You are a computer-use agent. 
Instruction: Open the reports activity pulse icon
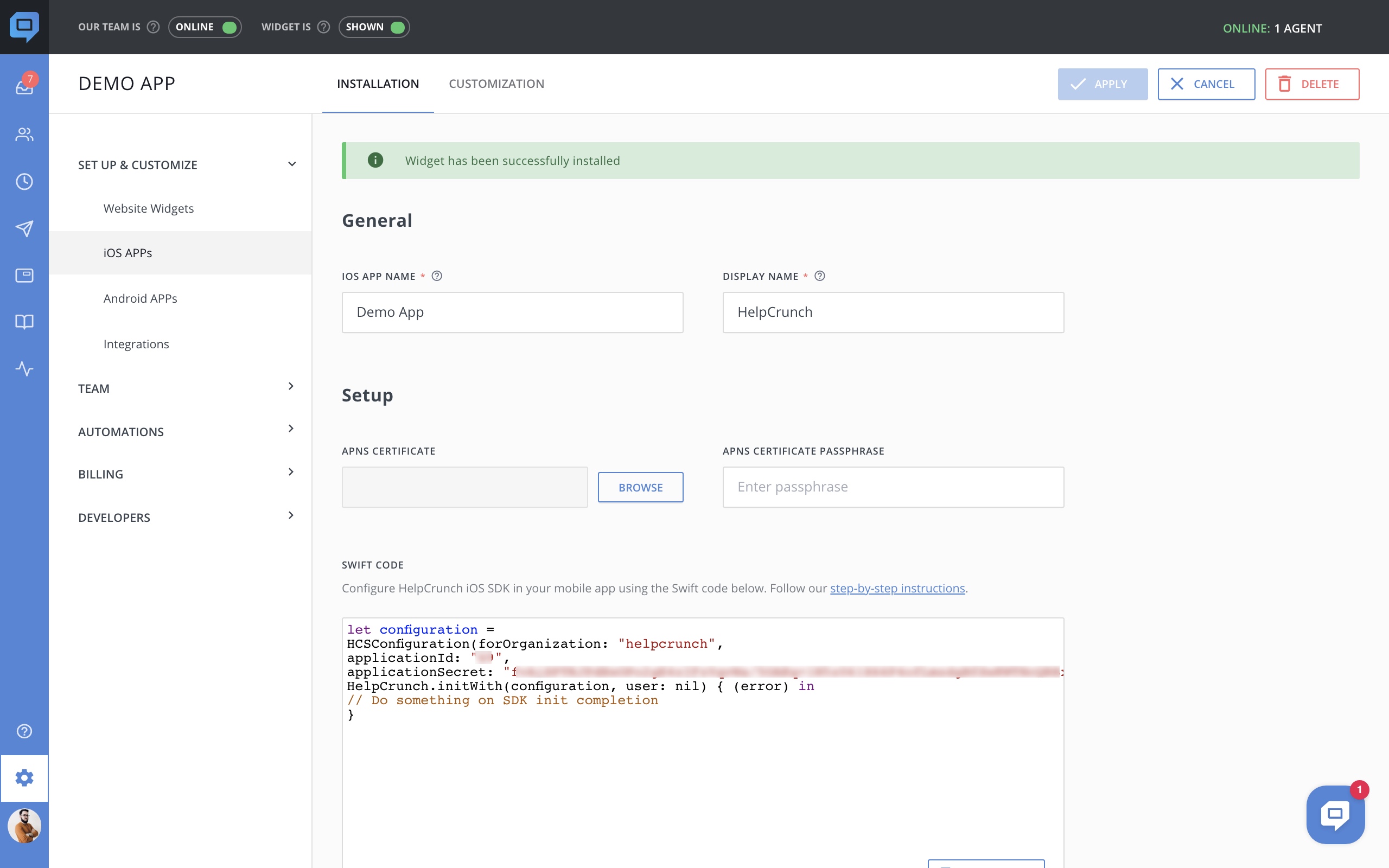click(x=24, y=368)
